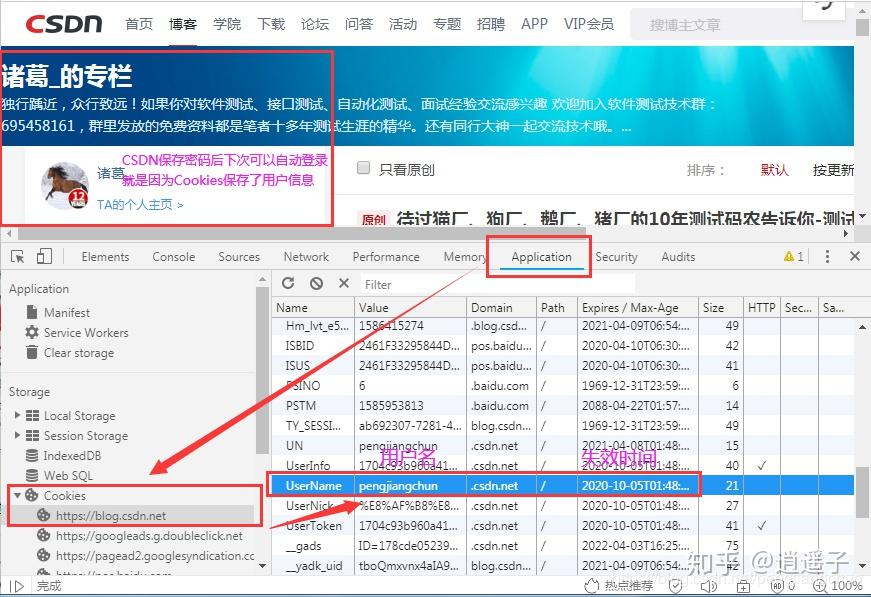Screen dimensions: 871x597
Task: Select the PSTM cookie row
Action: point(562,405)
